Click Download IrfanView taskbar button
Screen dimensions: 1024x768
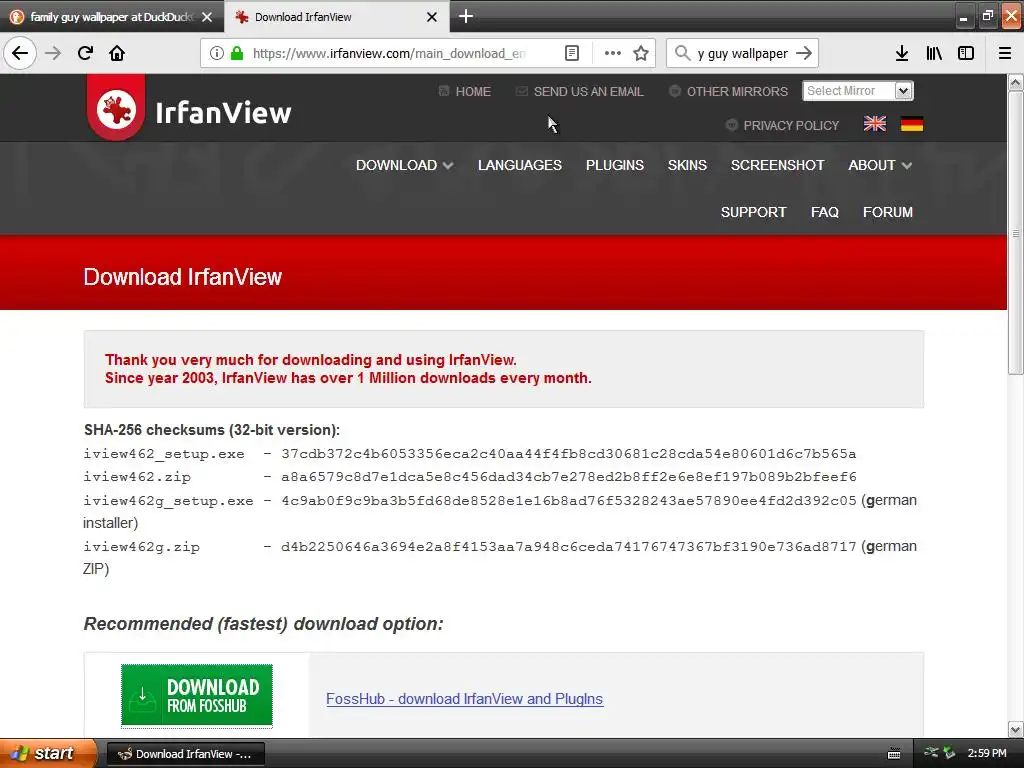tap(185, 754)
